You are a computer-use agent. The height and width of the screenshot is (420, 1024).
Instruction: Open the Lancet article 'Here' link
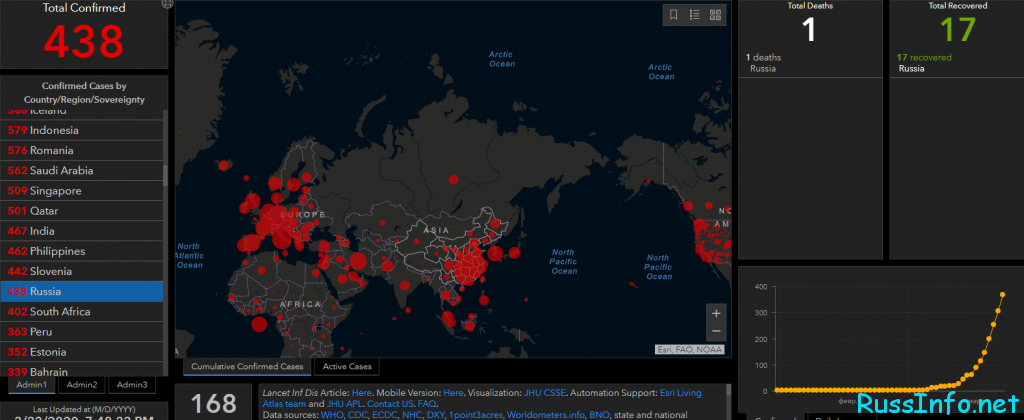click(x=361, y=393)
